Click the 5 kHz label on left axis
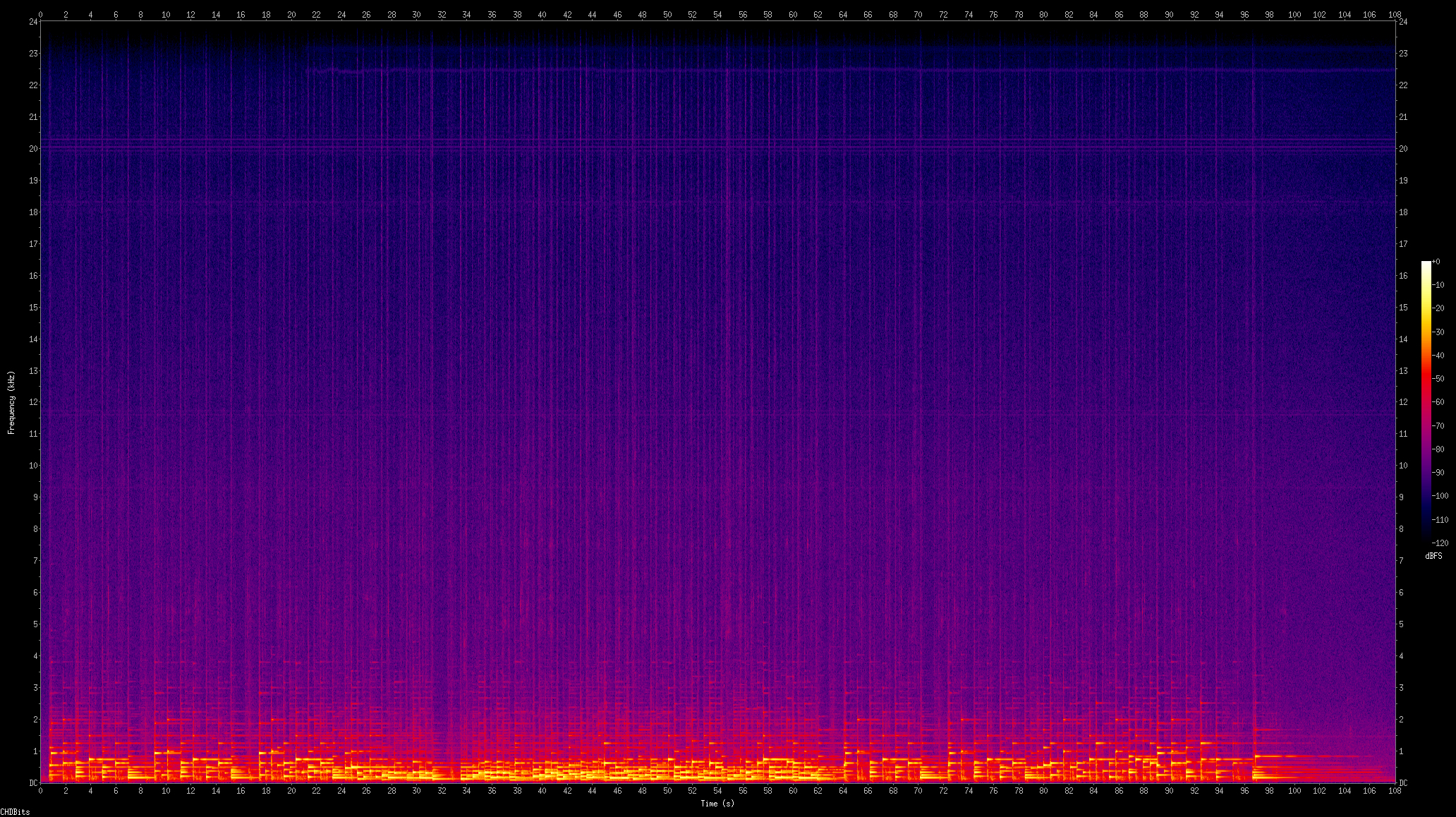 [x=35, y=624]
